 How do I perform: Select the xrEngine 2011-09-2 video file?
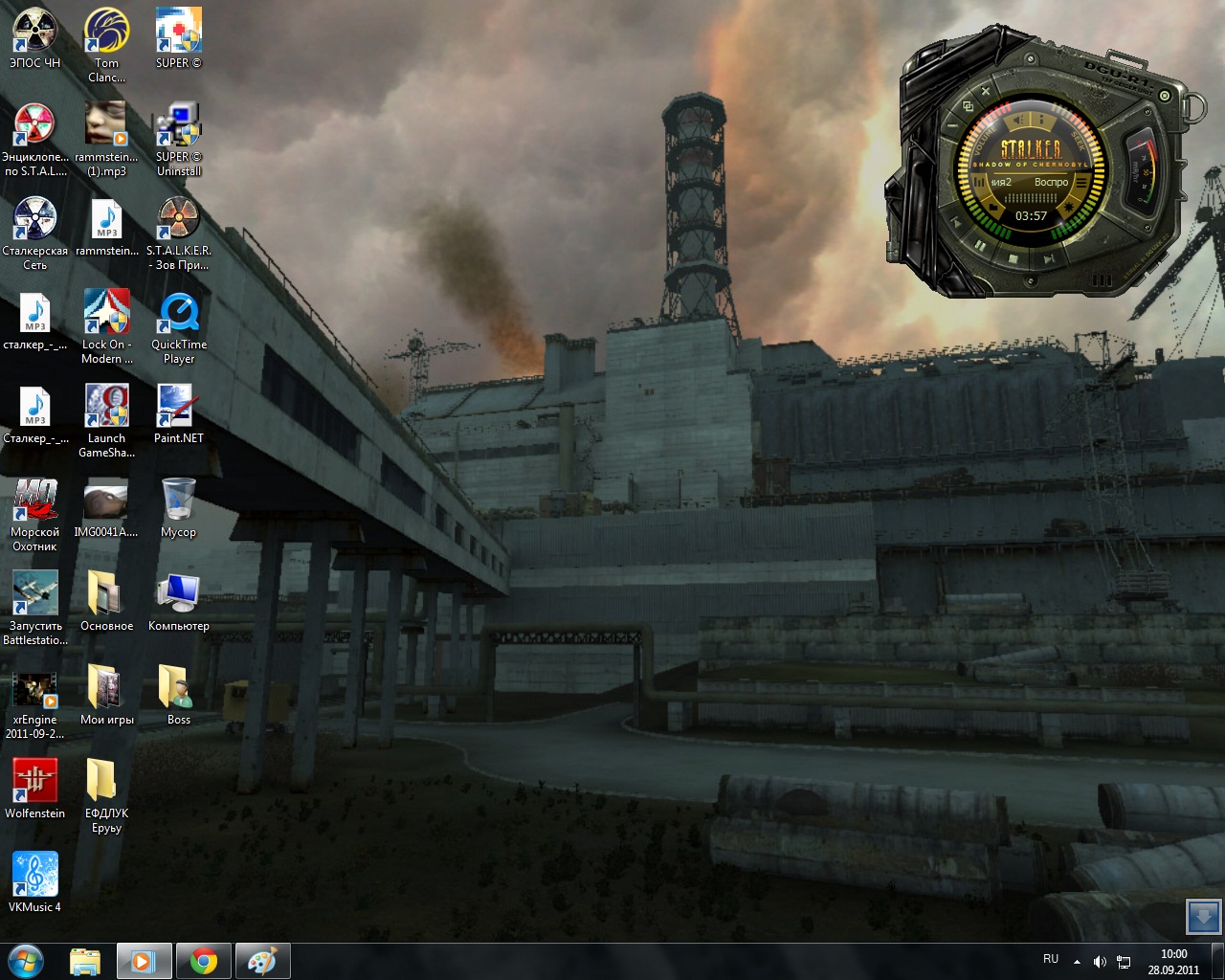point(34,702)
